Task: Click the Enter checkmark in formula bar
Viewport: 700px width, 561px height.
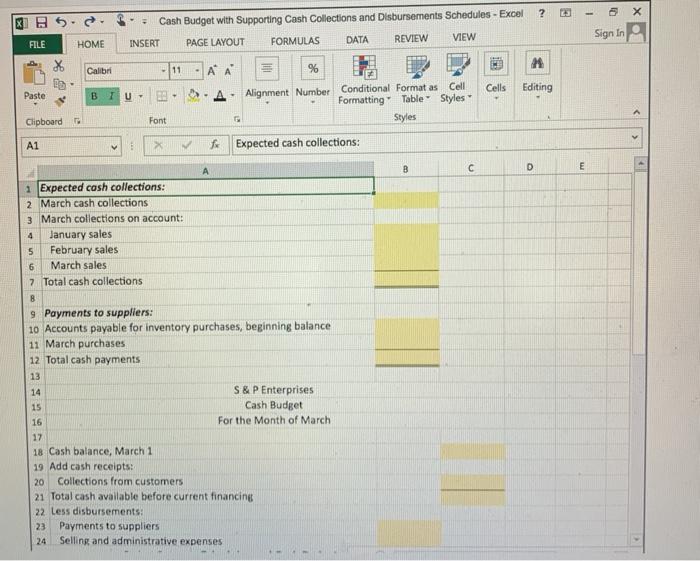Action: (x=187, y=145)
